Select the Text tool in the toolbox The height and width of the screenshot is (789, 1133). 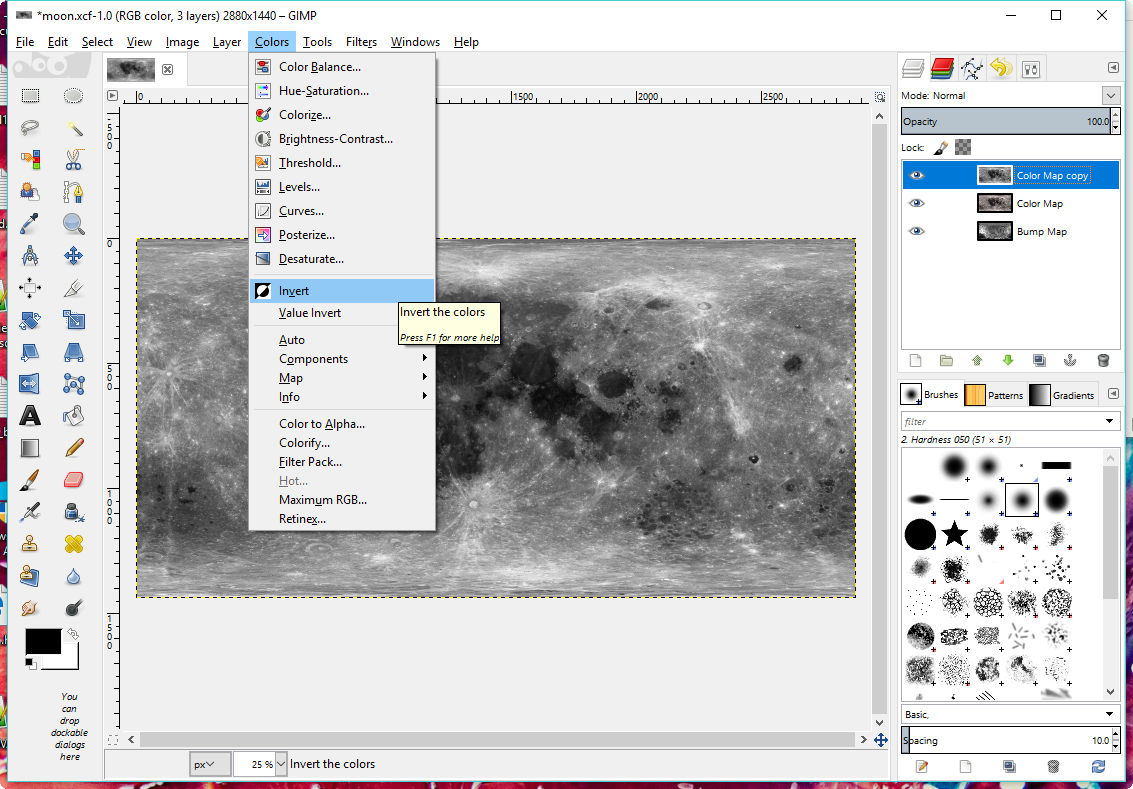click(30, 415)
